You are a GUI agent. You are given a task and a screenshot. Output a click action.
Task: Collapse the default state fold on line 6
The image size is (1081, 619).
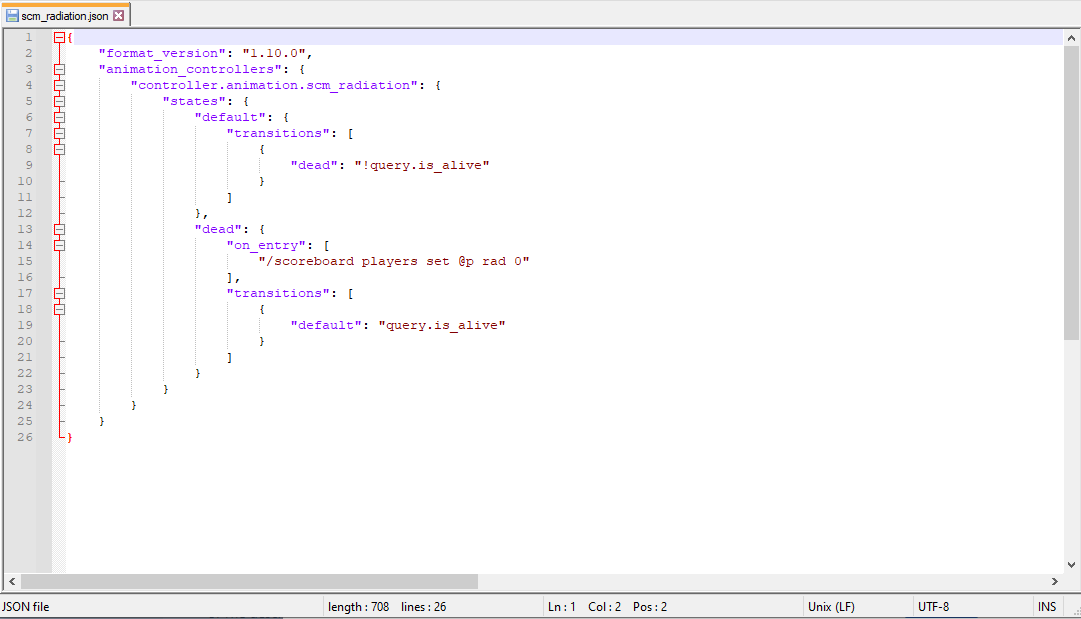click(x=59, y=117)
